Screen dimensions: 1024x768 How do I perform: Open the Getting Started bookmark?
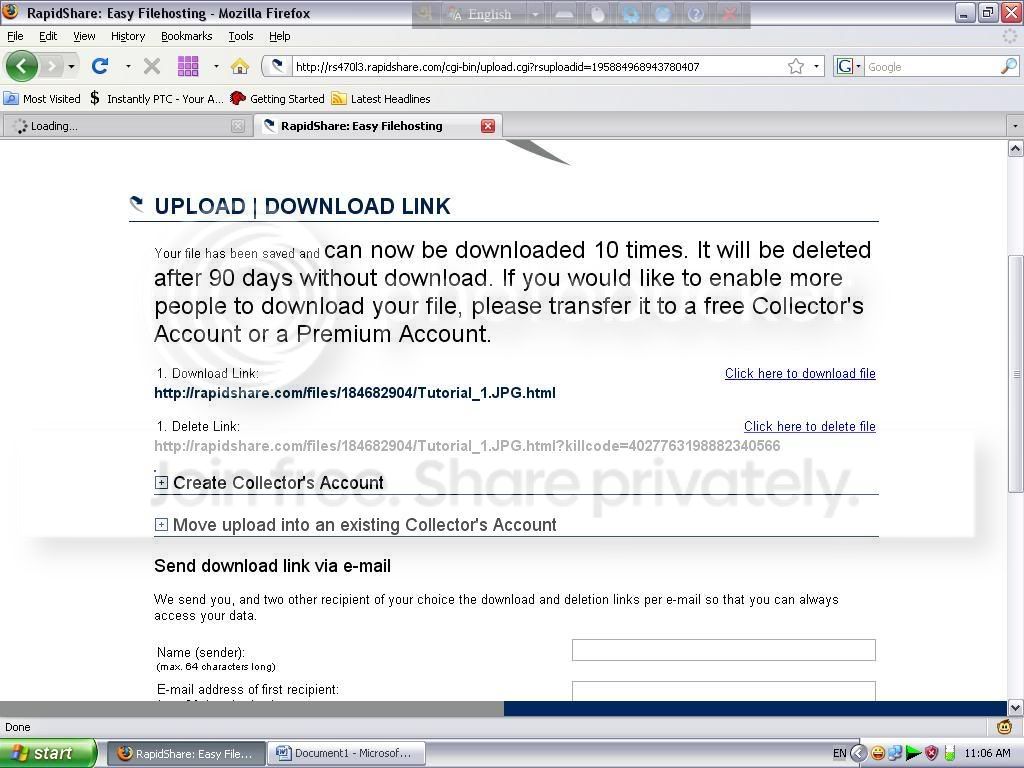click(278, 99)
